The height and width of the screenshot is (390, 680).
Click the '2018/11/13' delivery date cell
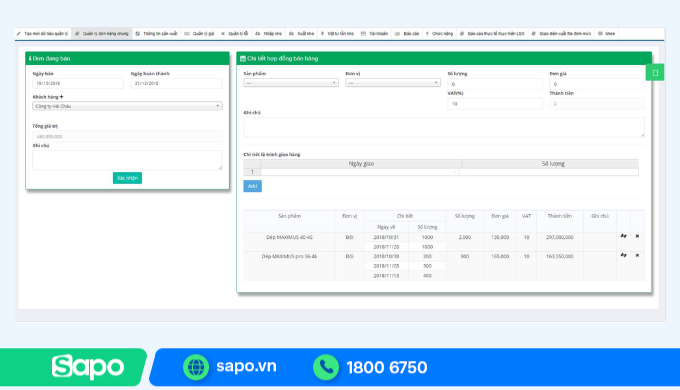tap(386, 275)
